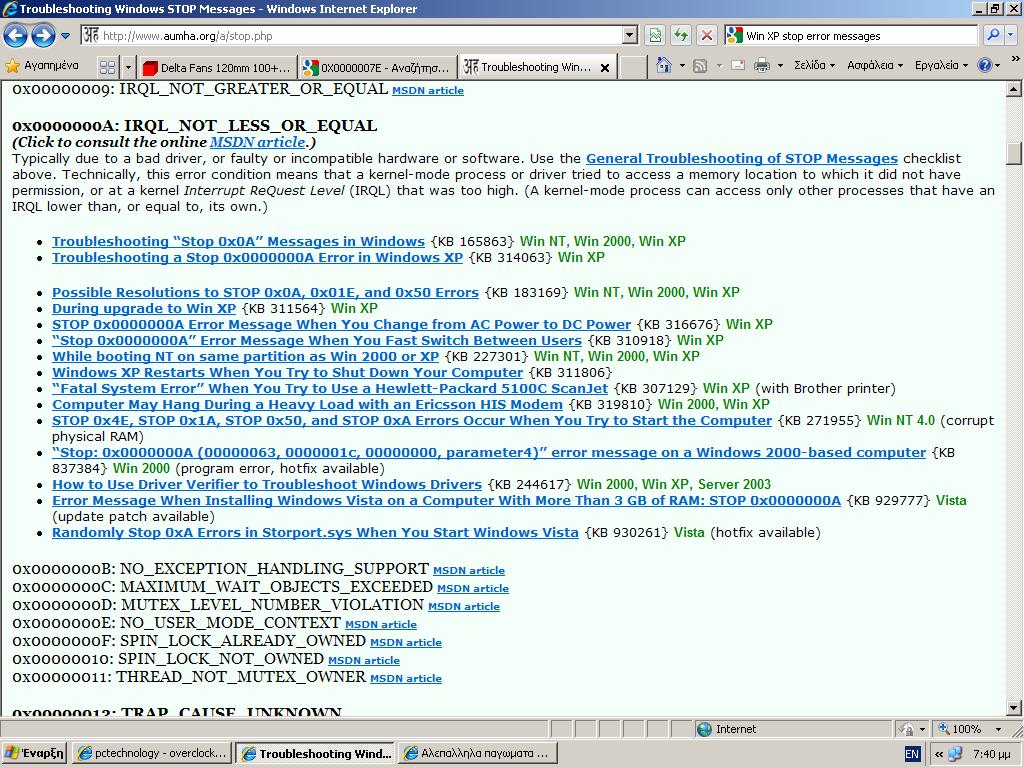This screenshot has height=768, width=1024.
Task: Open the Εργαλεία (Tools) menu
Action: (941, 65)
